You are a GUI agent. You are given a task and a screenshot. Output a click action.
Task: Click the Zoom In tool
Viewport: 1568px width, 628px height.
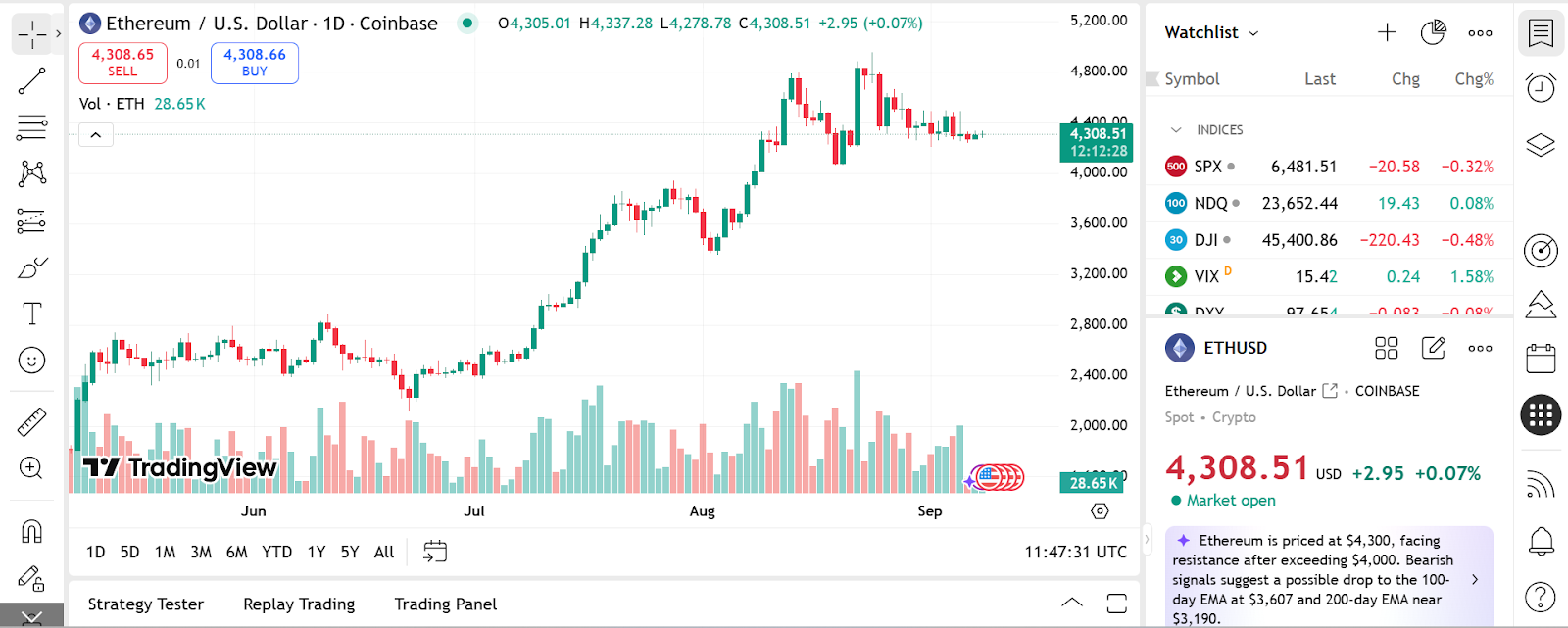point(31,468)
